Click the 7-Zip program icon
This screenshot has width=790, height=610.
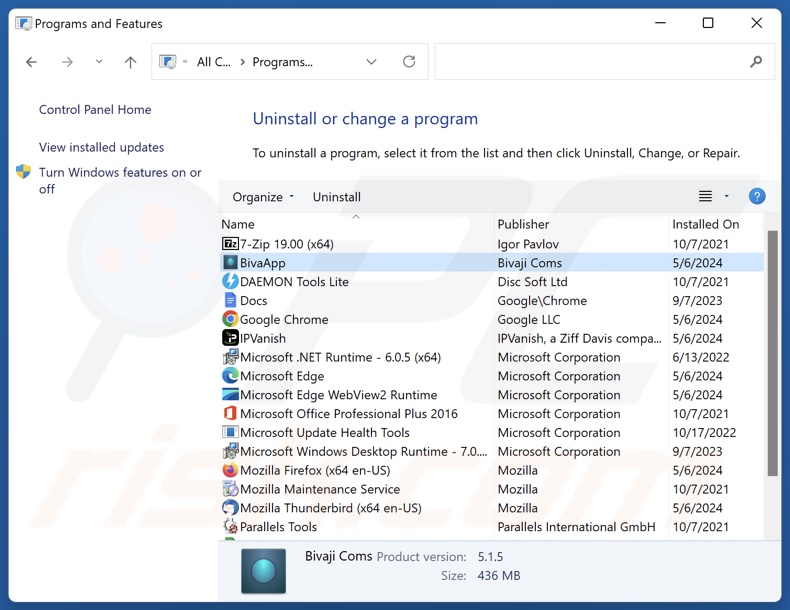pyautogui.click(x=230, y=244)
